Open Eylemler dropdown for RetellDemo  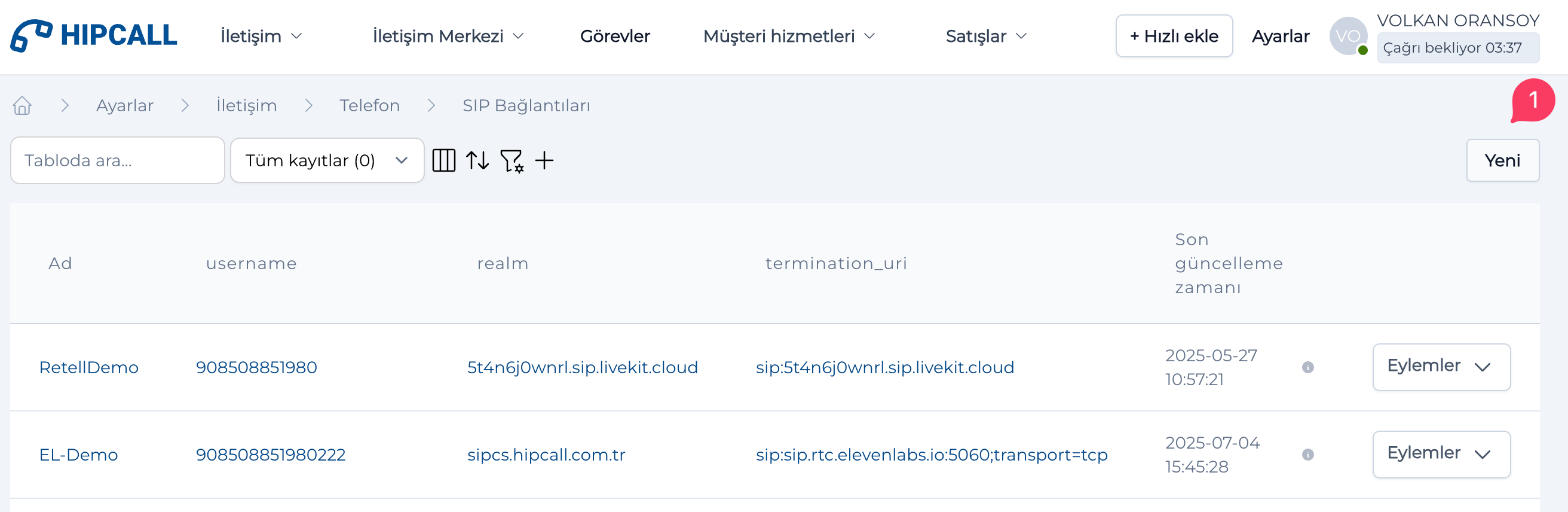(1441, 366)
